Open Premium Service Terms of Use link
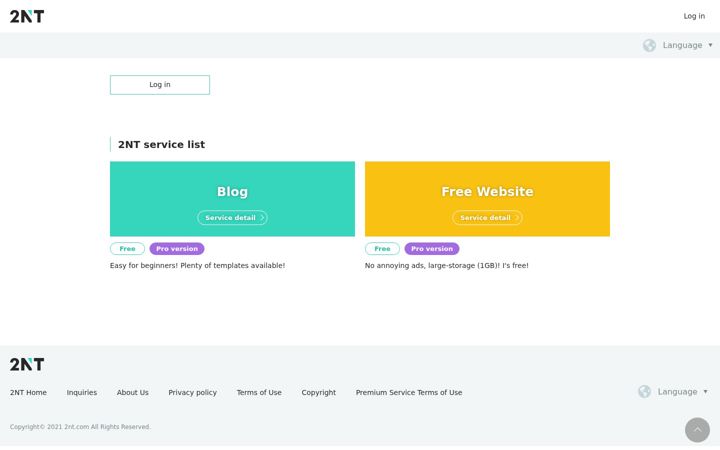720x450 pixels. [409, 393]
